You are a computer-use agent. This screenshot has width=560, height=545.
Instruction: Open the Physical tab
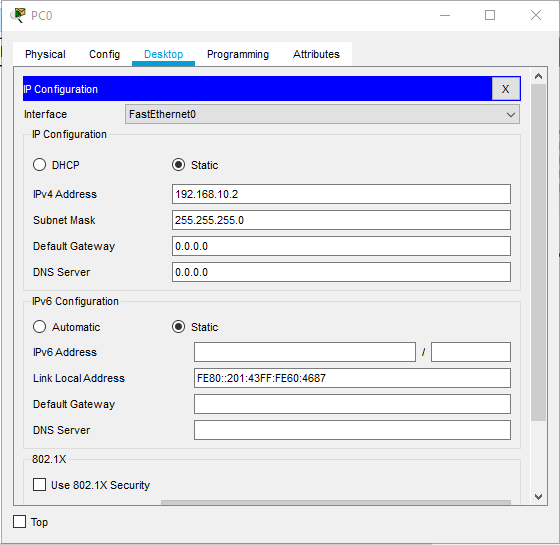45,54
